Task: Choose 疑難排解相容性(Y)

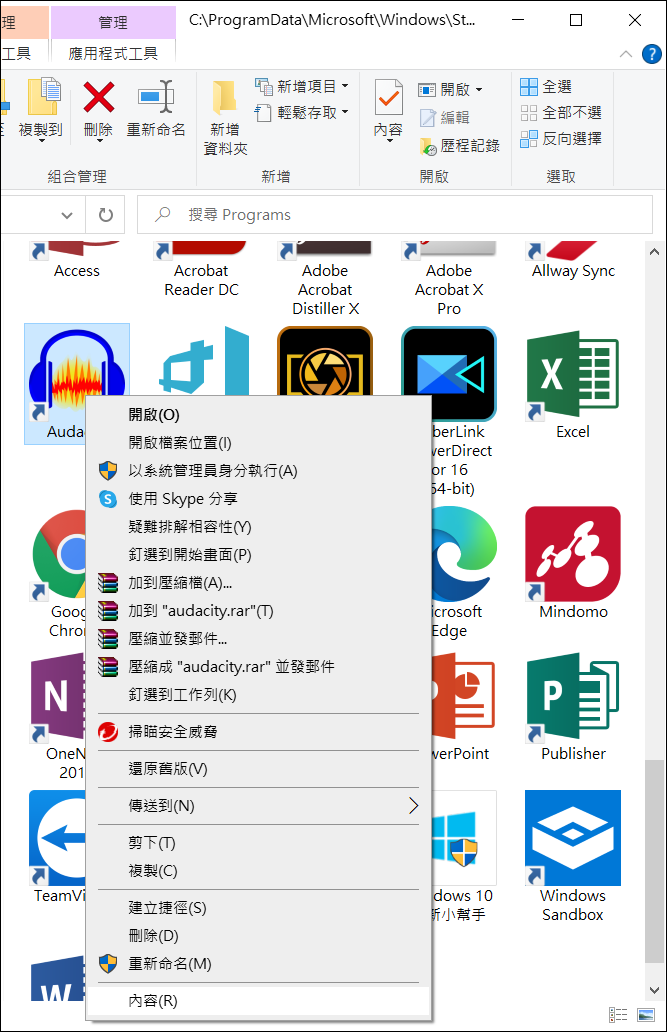Action: pos(258,527)
